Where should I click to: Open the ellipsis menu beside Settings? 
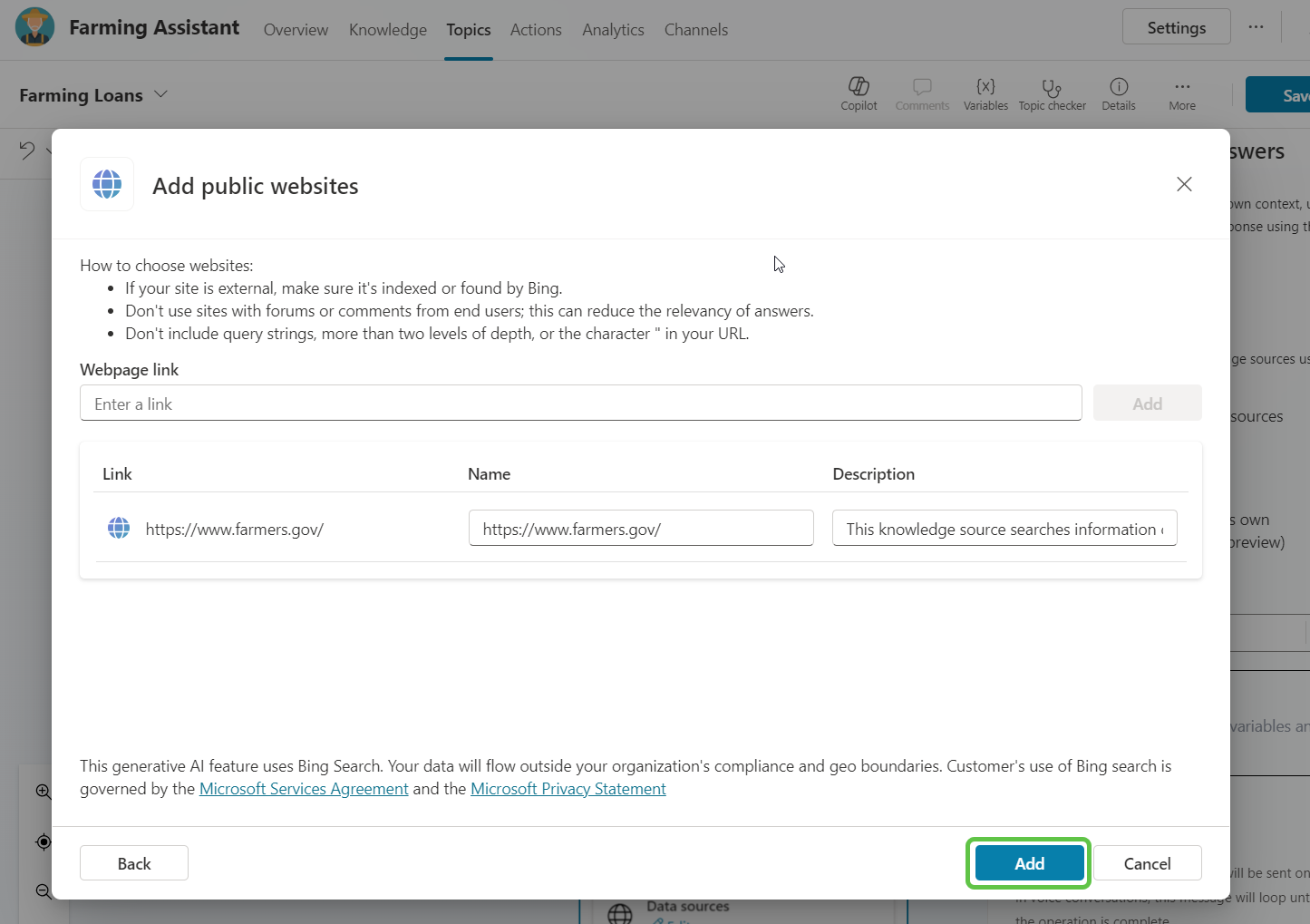pos(1256,27)
